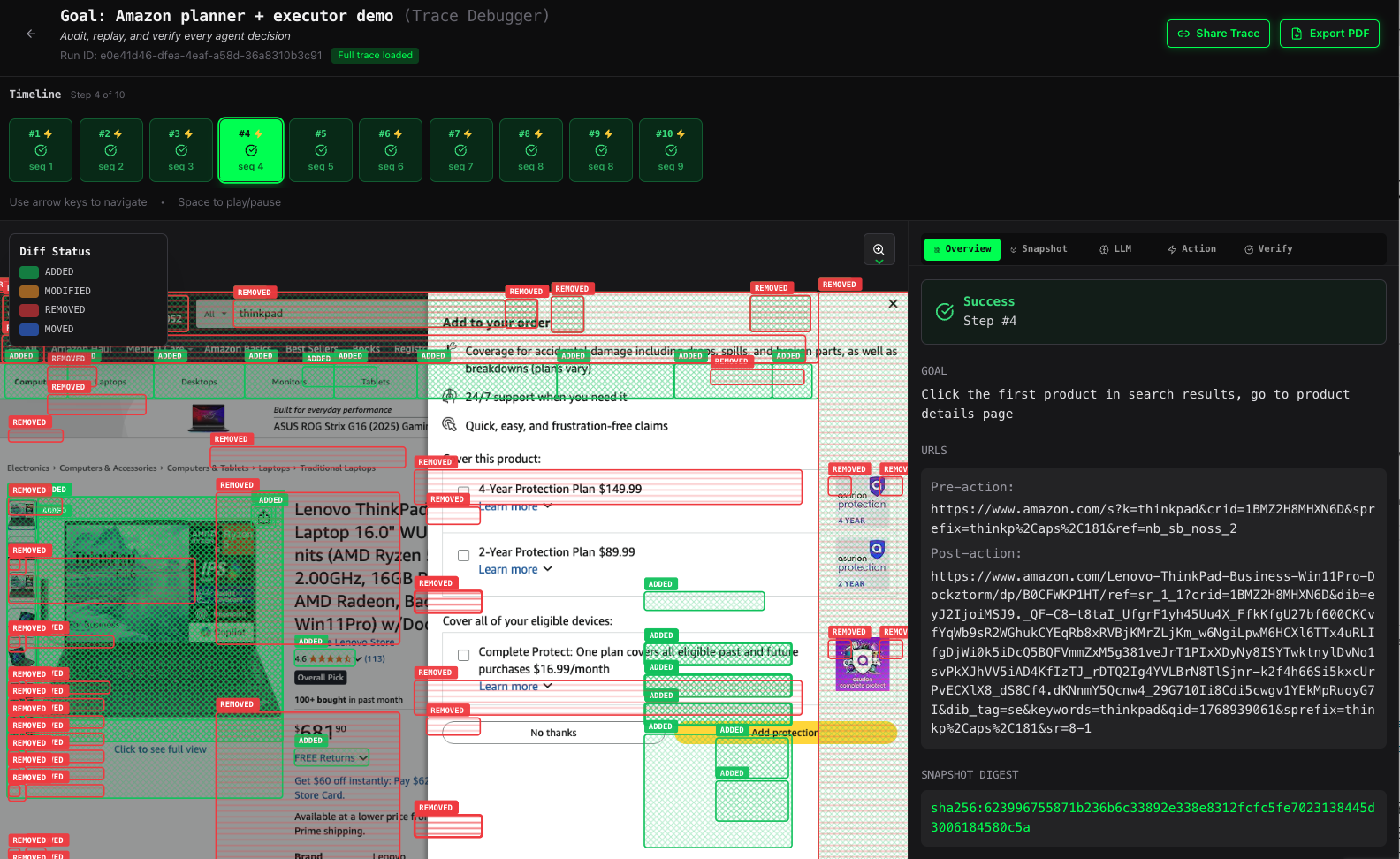Click the Share Trace button
This screenshot has width=1400, height=859.
click(1218, 34)
